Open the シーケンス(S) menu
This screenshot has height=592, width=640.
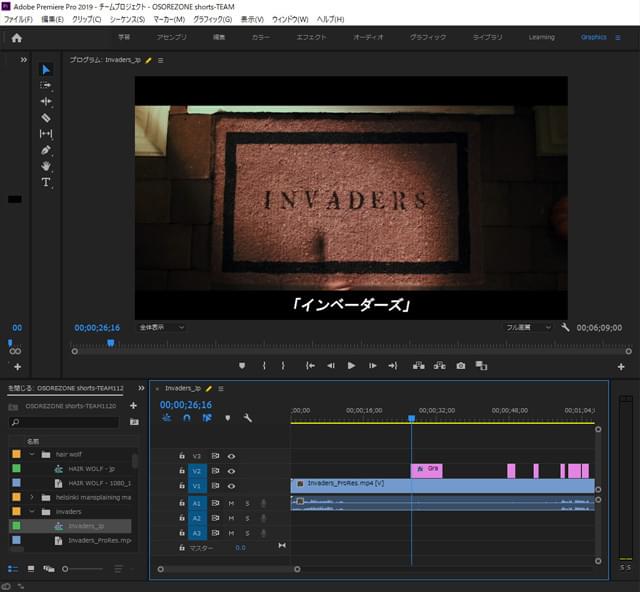coord(126,19)
